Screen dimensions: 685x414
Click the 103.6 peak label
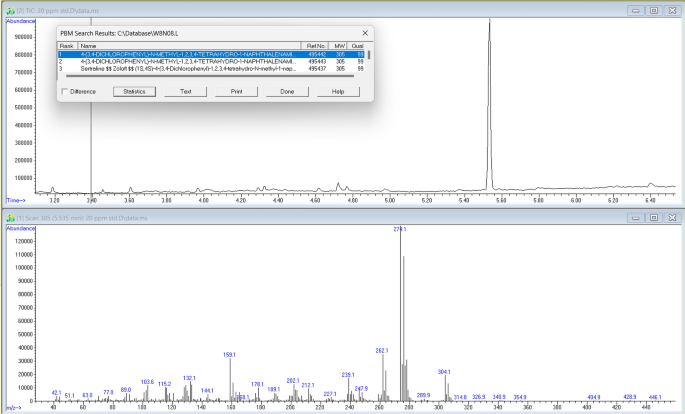tap(148, 382)
